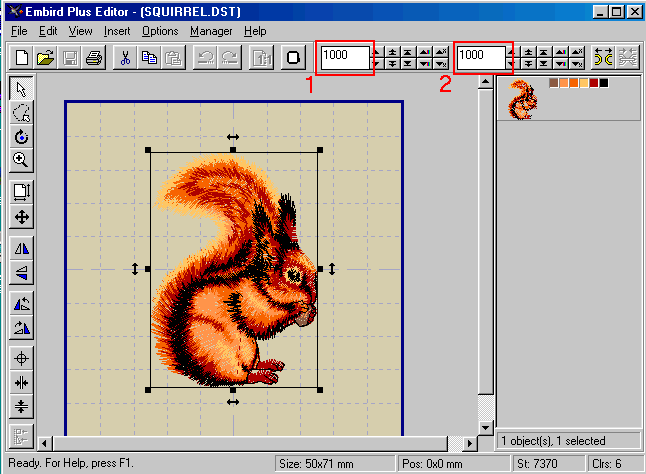Click the second 1000 value field

point(481,57)
